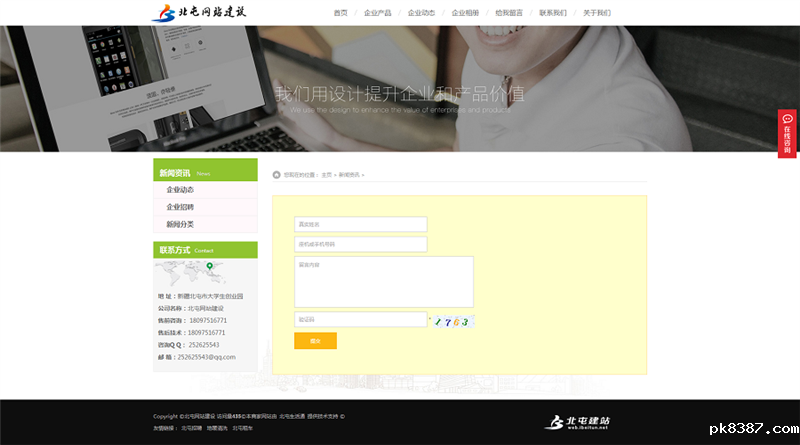Open 新闻分类 sidebar category
800x445 pixels.
pyautogui.click(x=180, y=224)
